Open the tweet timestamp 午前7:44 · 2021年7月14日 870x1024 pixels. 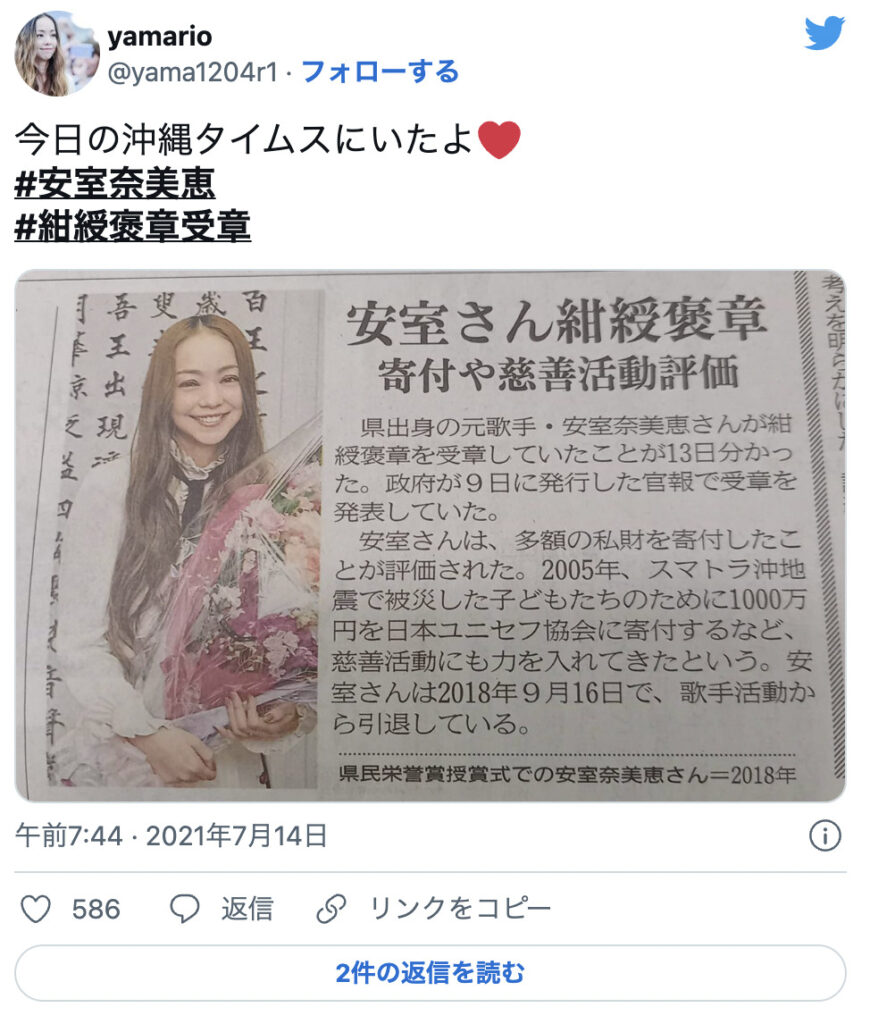click(171, 836)
